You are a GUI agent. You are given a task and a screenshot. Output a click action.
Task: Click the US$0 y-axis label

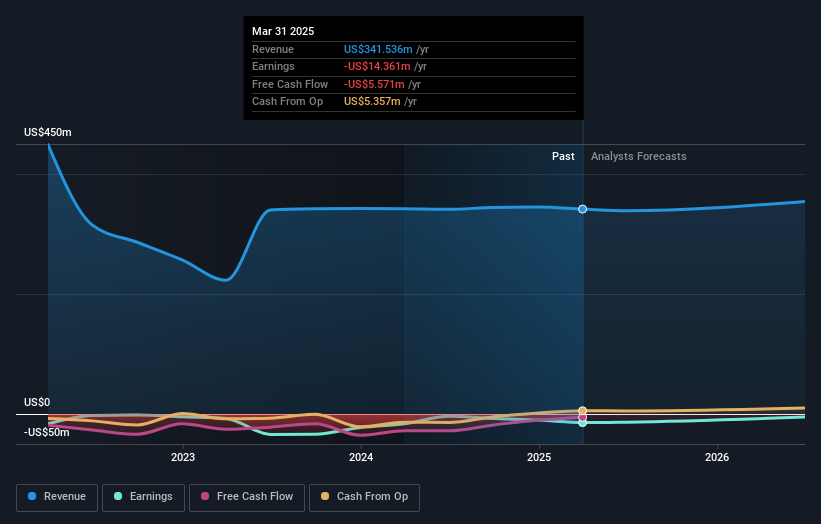(x=37, y=403)
